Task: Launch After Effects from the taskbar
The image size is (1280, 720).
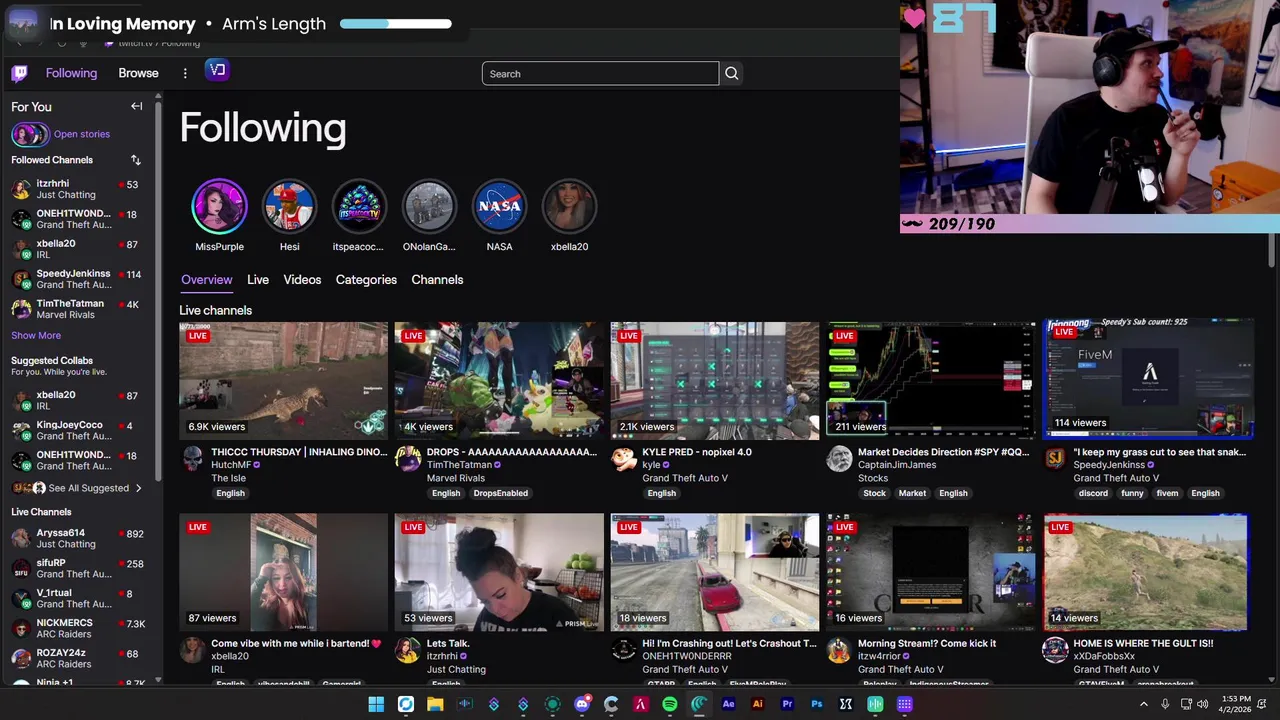Action: (728, 704)
